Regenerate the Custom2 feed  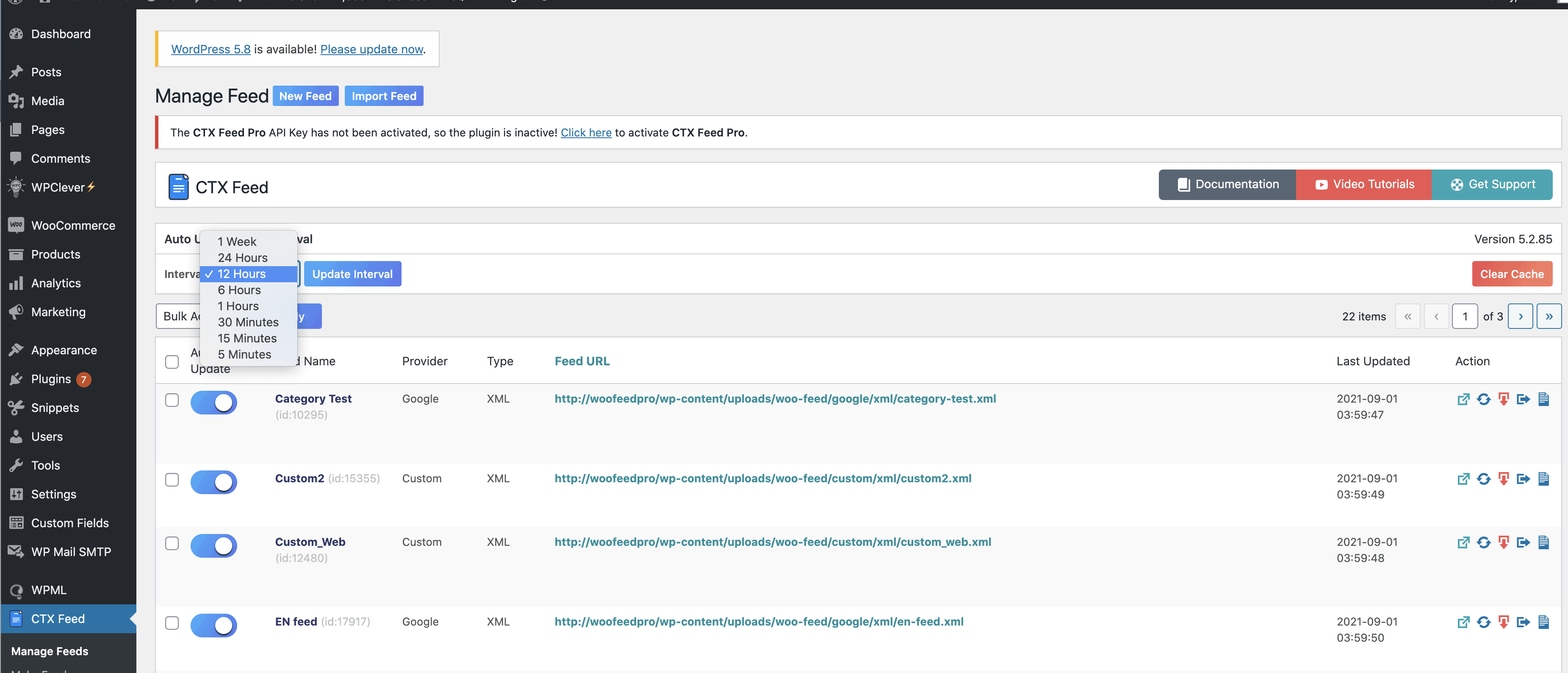pyautogui.click(x=1483, y=479)
